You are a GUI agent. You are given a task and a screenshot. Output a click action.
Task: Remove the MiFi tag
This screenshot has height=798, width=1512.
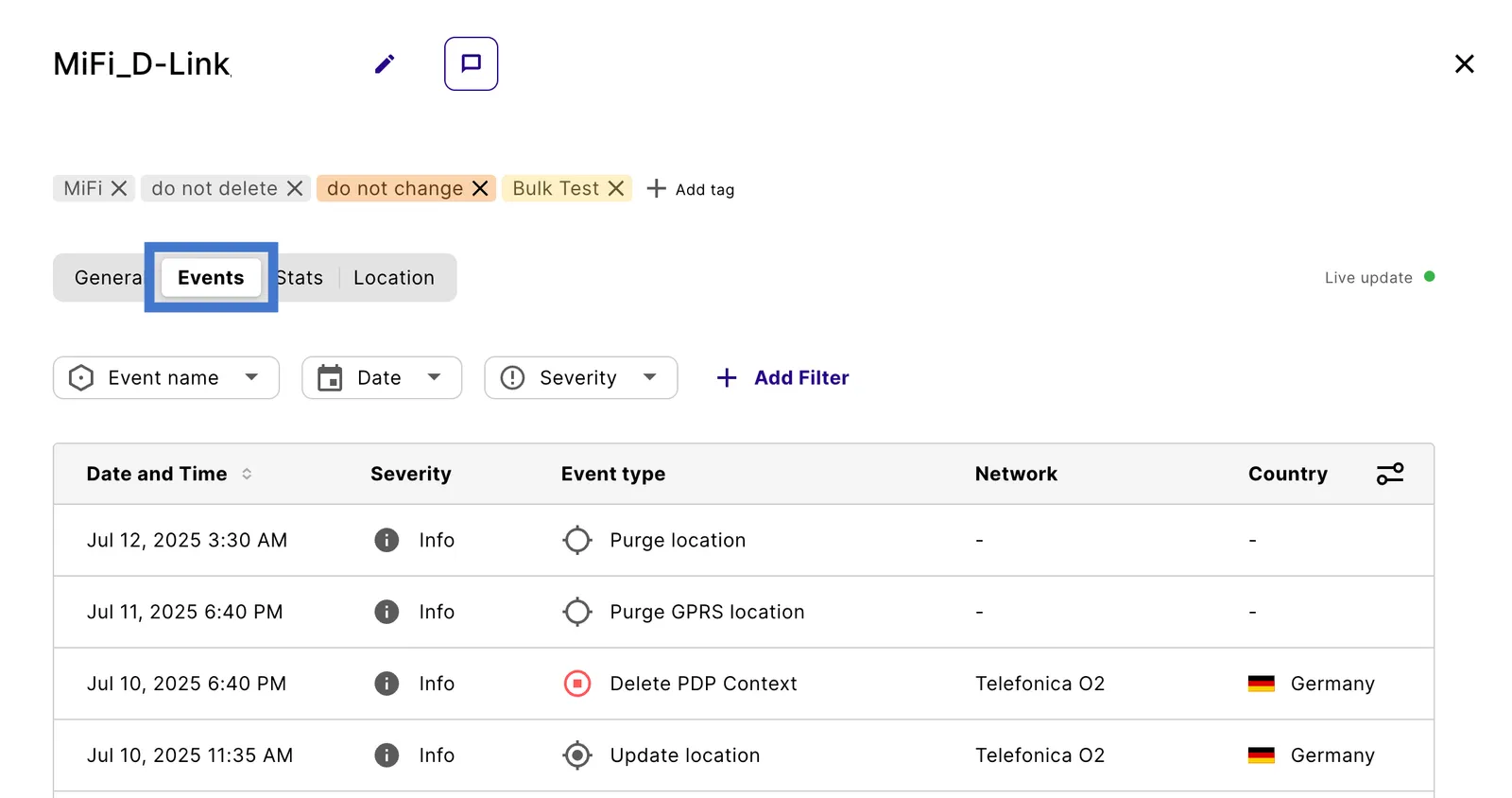[x=119, y=188]
